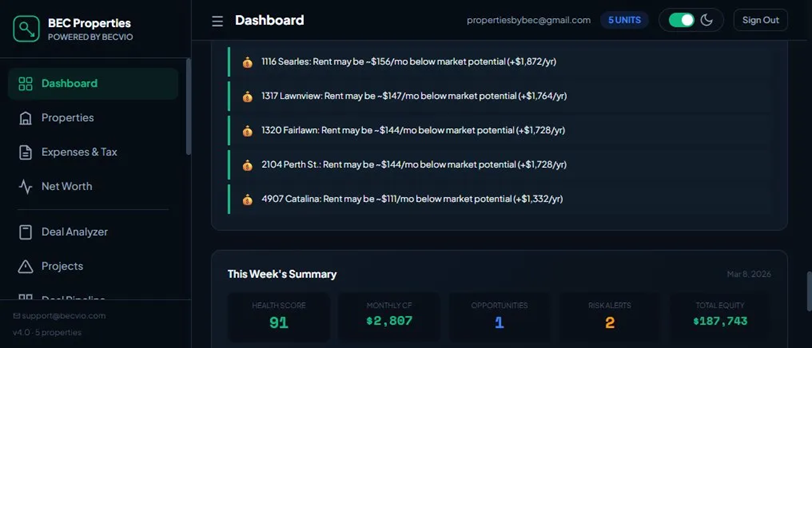Click propertiesbybec@gmail.com account email
This screenshot has height=525, width=812.
pos(528,20)
